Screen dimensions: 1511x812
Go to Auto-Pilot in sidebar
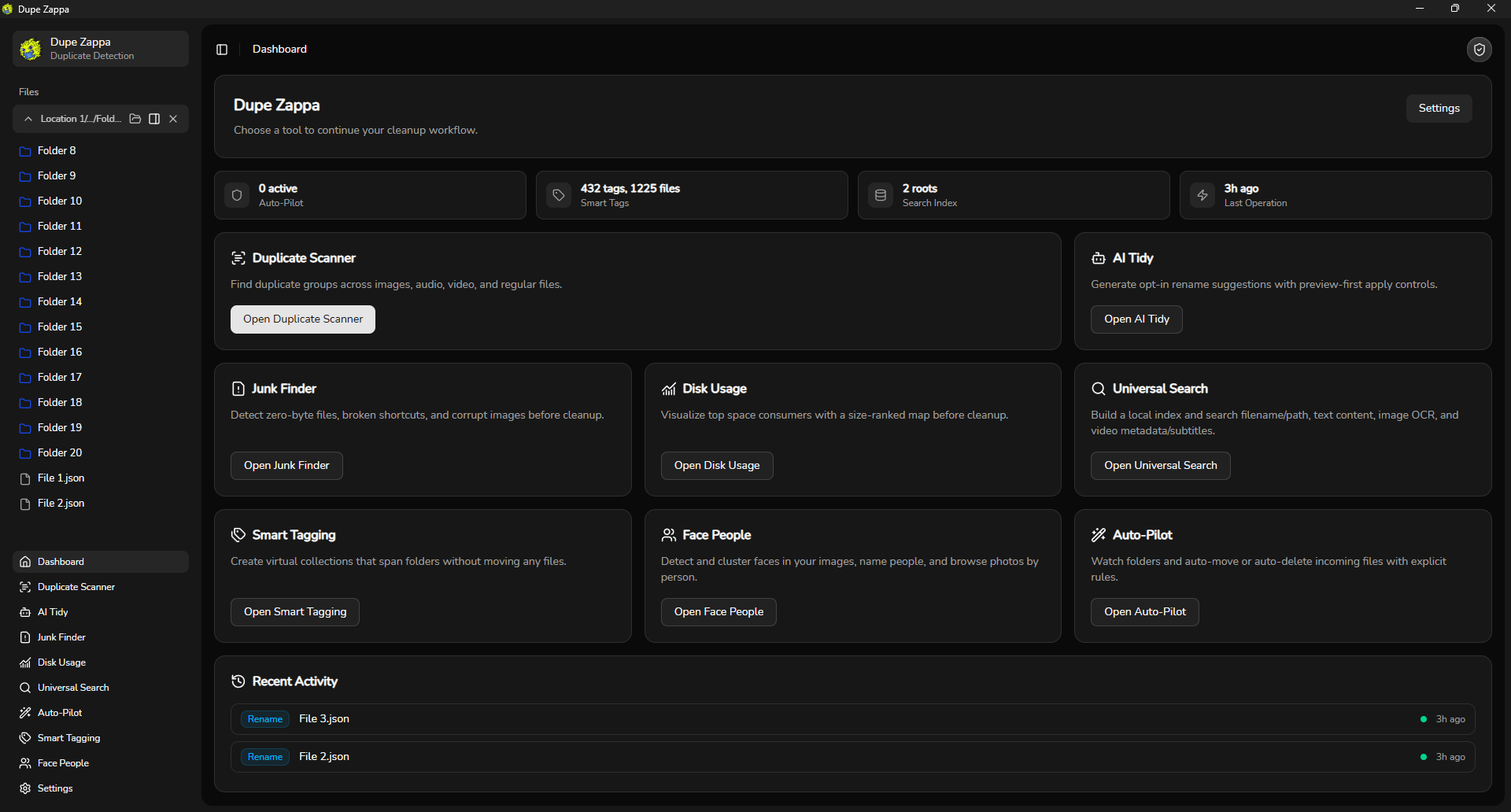pyautogui.click(x=101, y=713)
